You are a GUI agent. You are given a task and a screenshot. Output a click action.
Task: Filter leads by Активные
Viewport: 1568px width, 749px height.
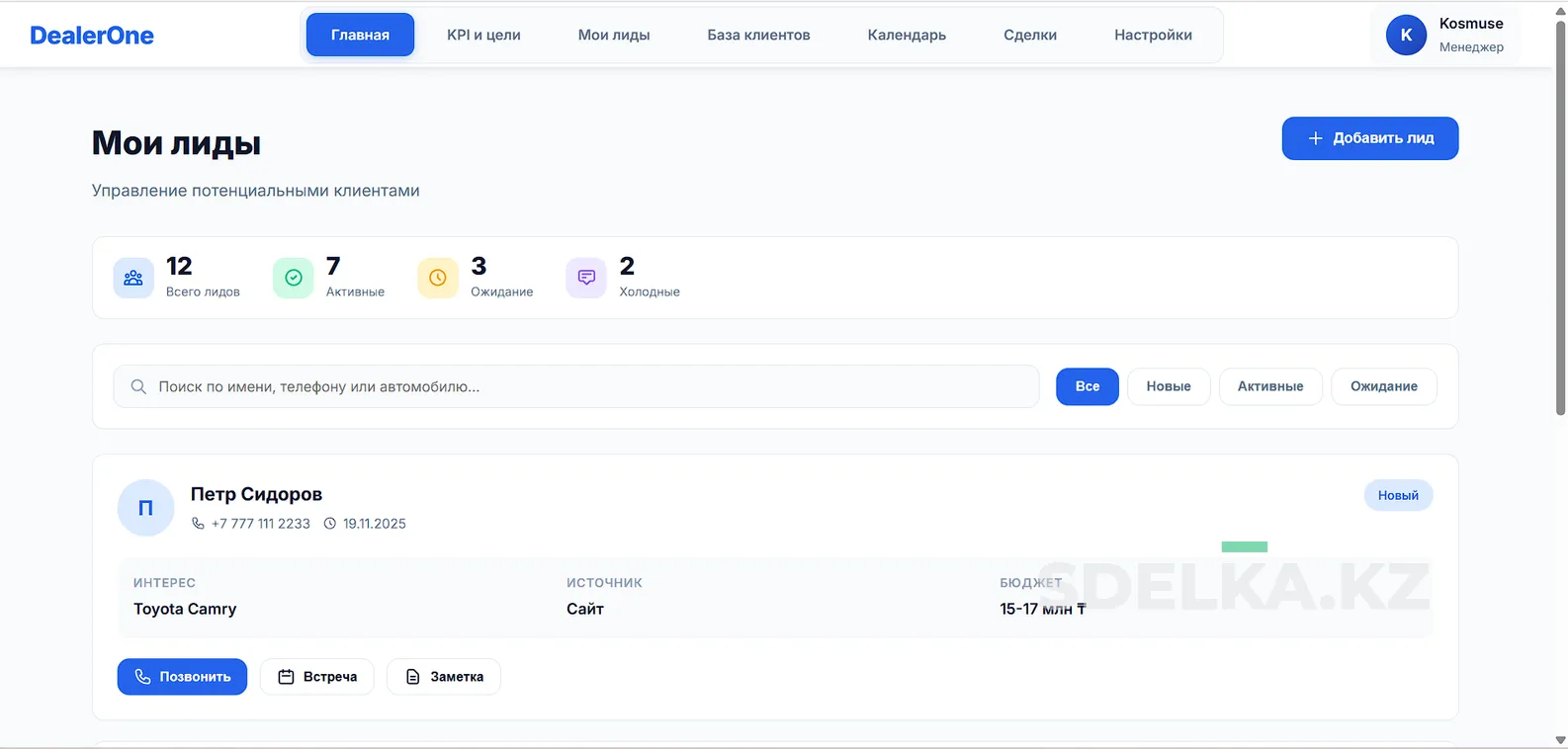pos(1269,386)
